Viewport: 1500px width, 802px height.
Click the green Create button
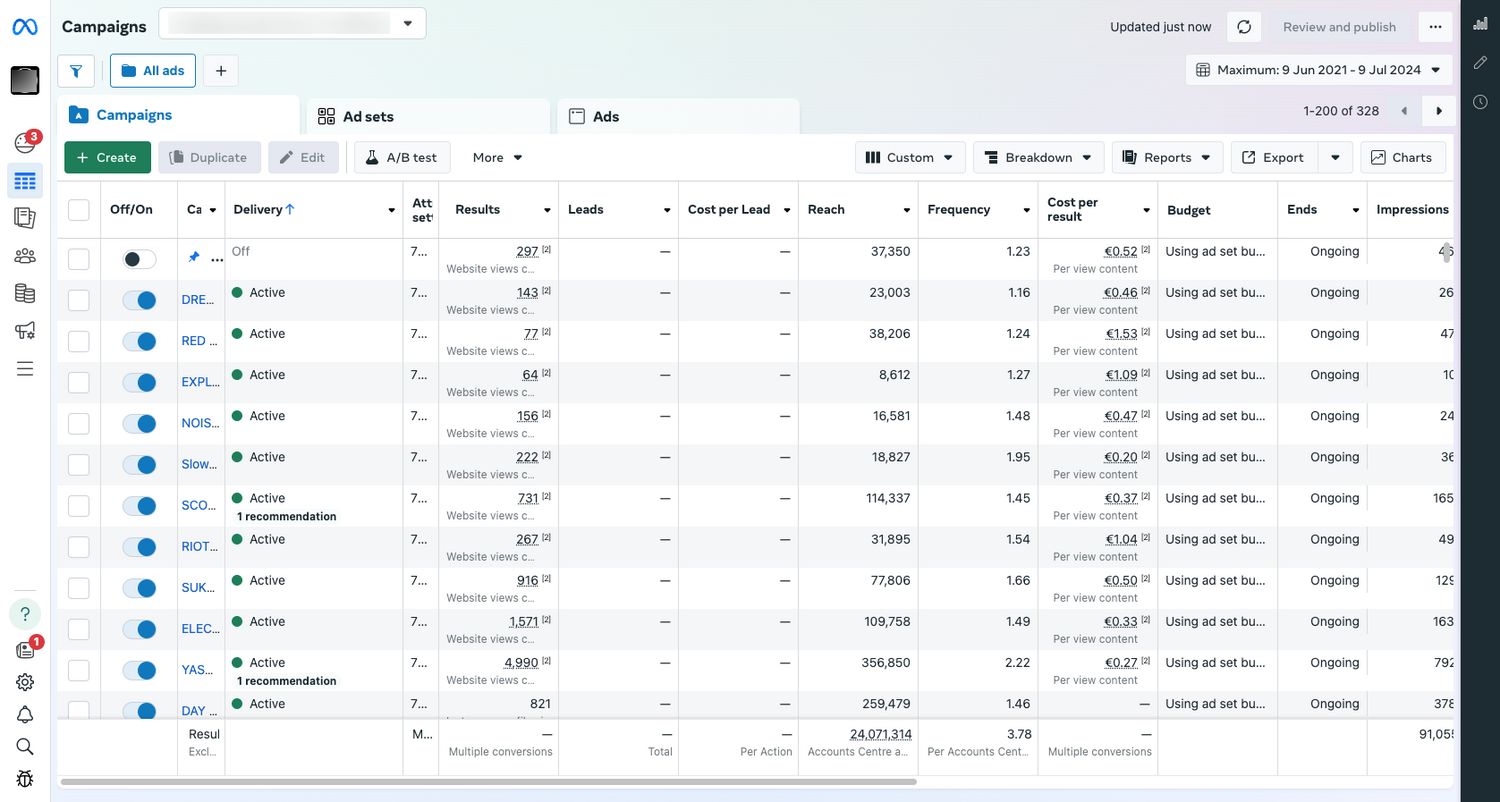coord(107,157)
